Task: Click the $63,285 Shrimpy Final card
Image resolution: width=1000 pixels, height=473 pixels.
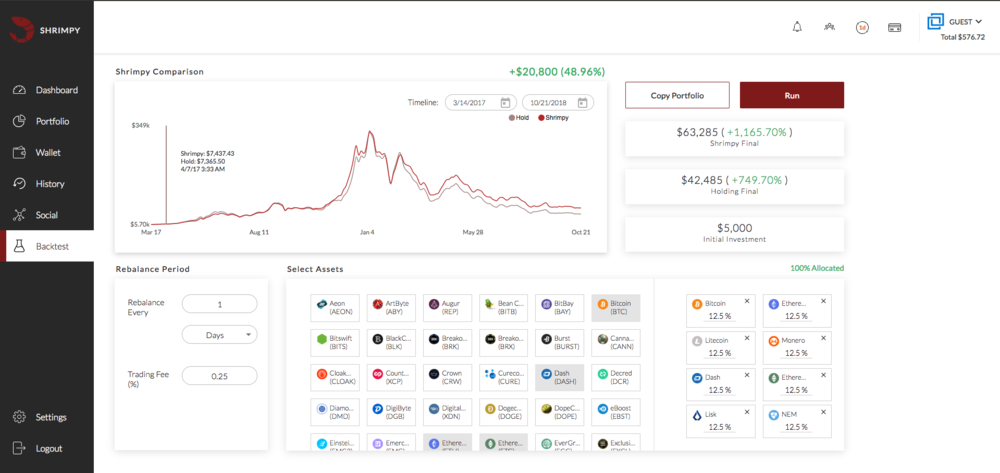Action: point(735,138)
